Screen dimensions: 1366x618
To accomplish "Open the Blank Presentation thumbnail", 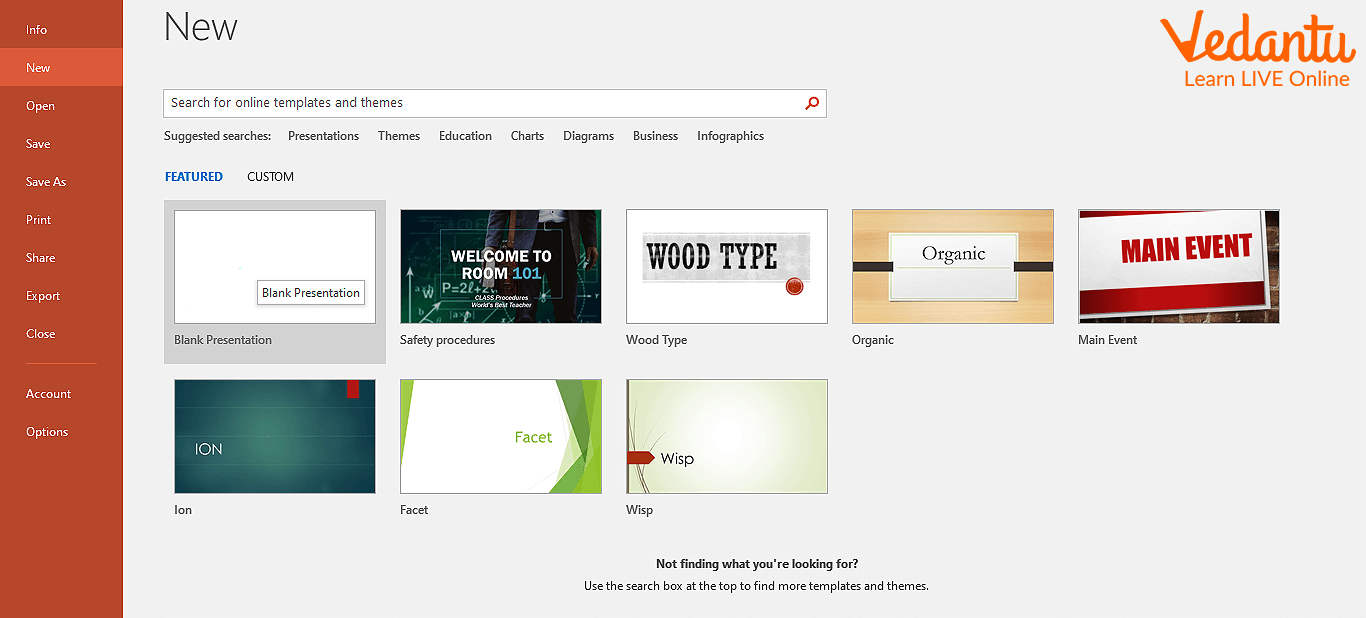I will tap(274, 266).
